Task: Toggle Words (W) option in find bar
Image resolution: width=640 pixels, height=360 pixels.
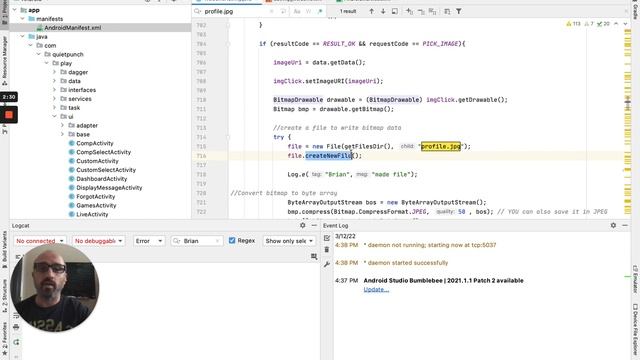Action: pos(309,11)
